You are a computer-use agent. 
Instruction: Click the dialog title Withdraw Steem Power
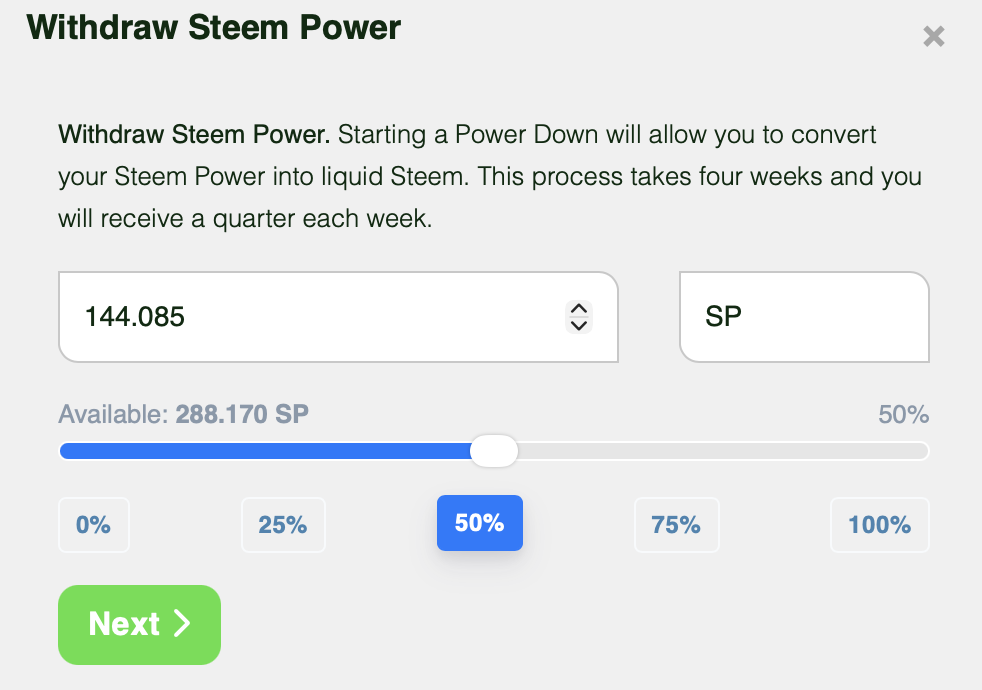214,27
